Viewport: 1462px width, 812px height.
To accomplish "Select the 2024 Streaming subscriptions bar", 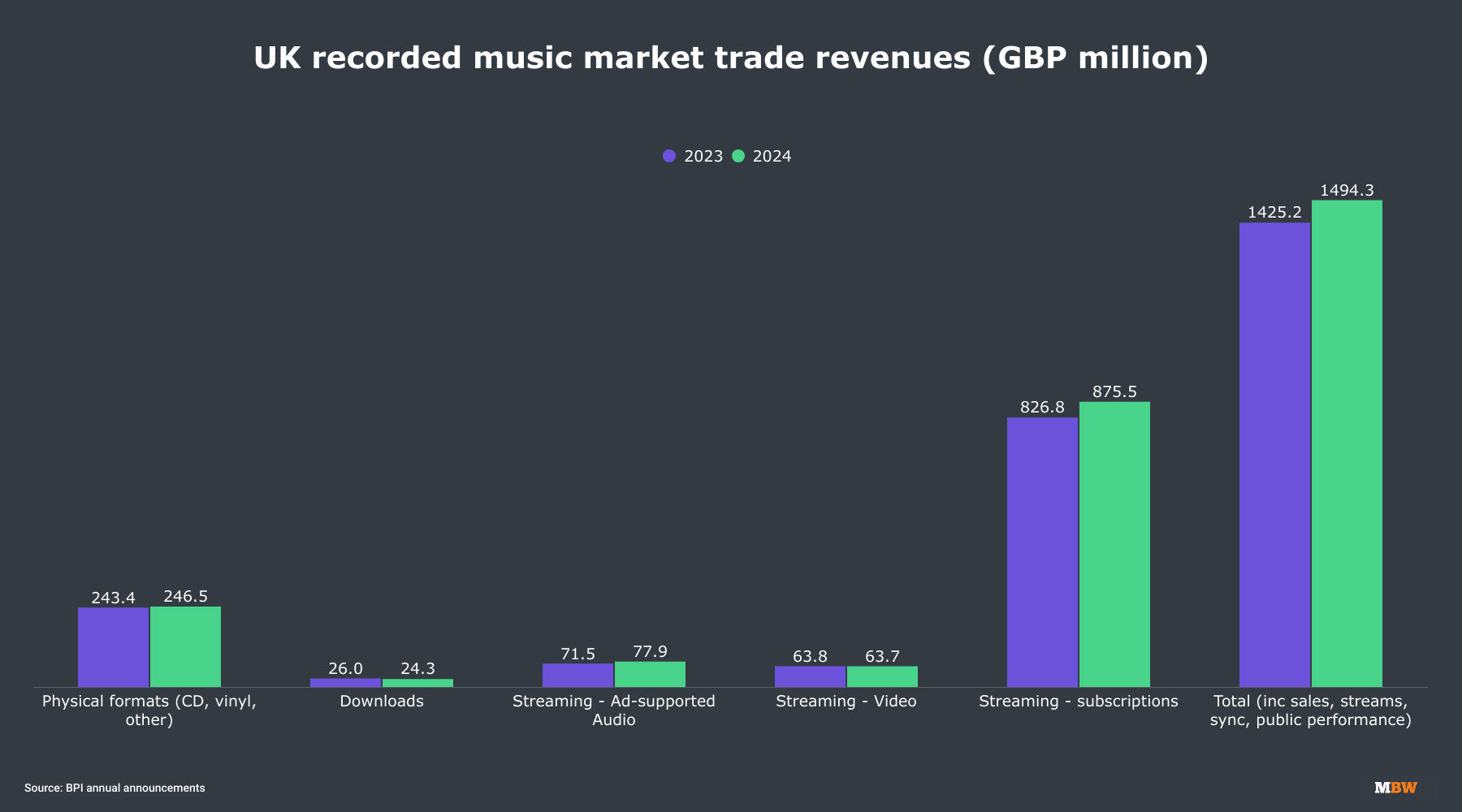I will 1114,544.
